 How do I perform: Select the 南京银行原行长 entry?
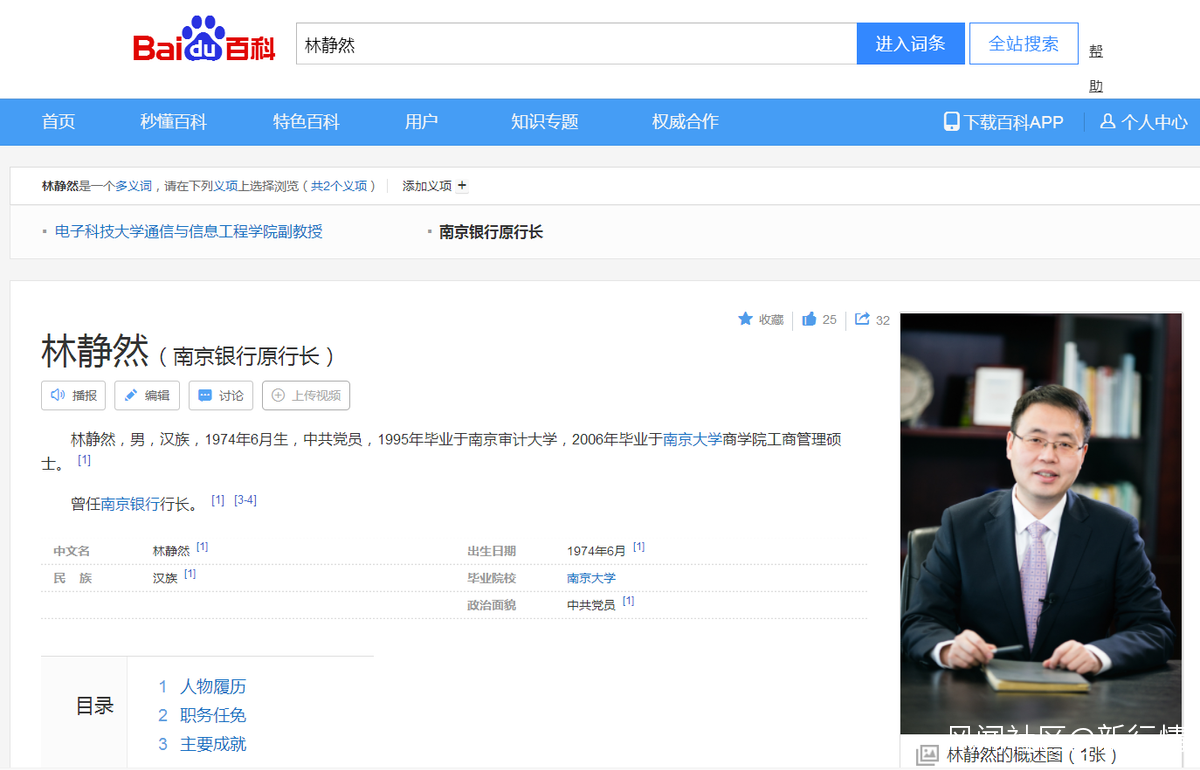tap(491, 232)
